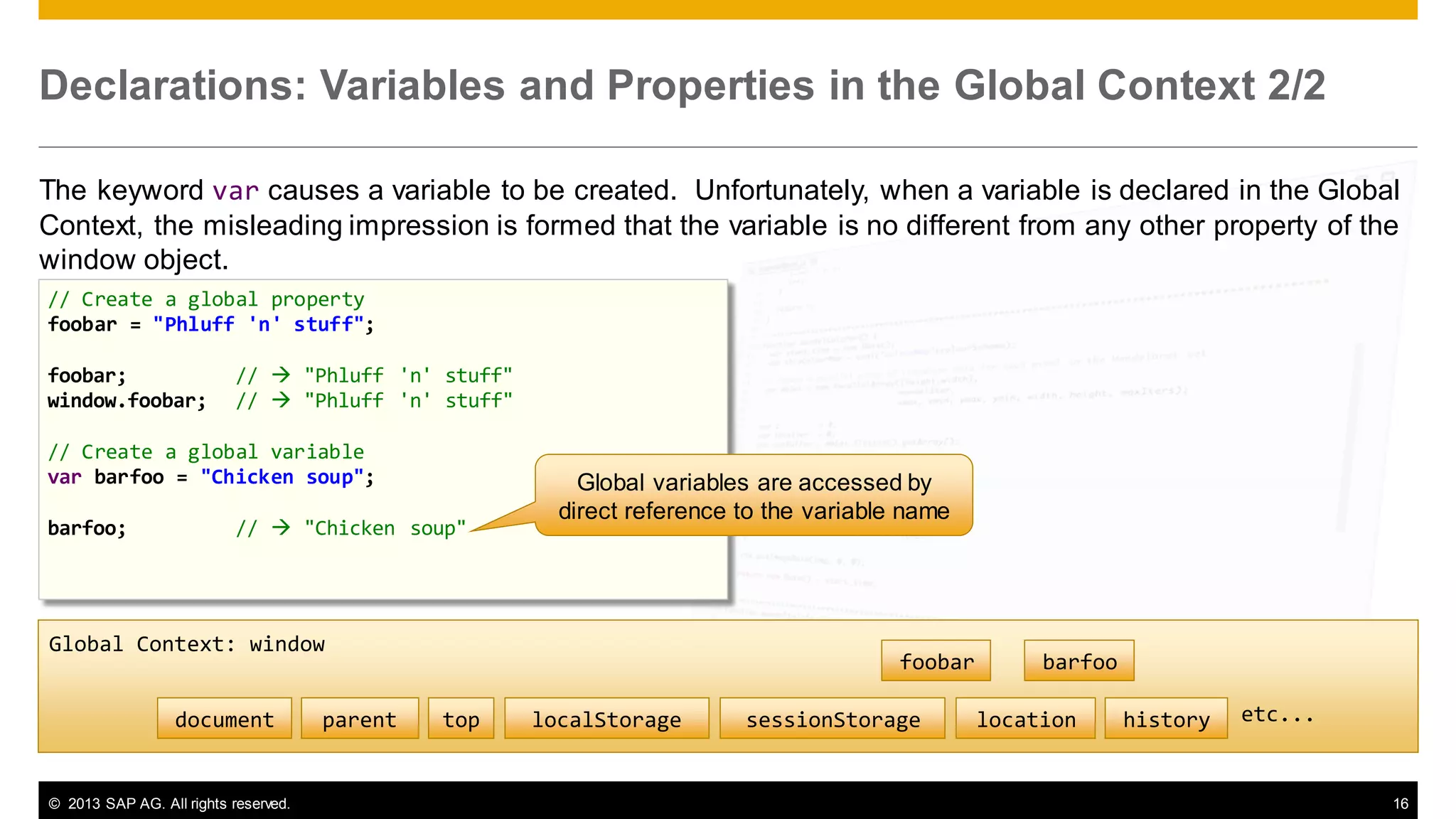Image resolution: width=1456 pixels, height=819 pixels.
Task: Select the document property box
Action: pos(225,719)
